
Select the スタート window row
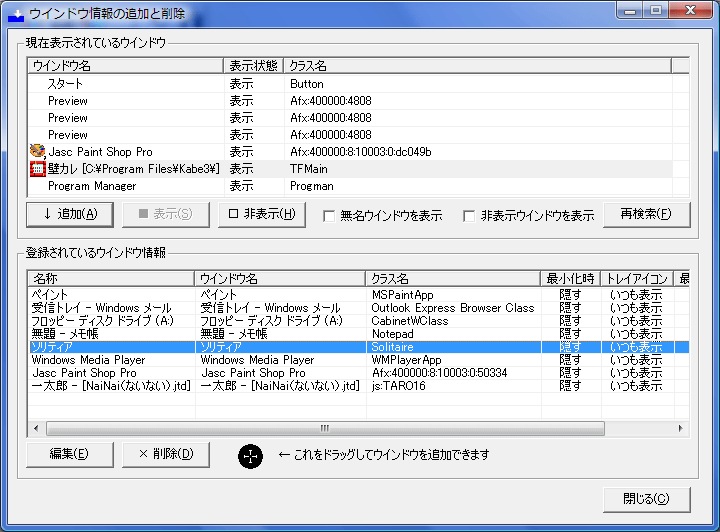(350, 84)
